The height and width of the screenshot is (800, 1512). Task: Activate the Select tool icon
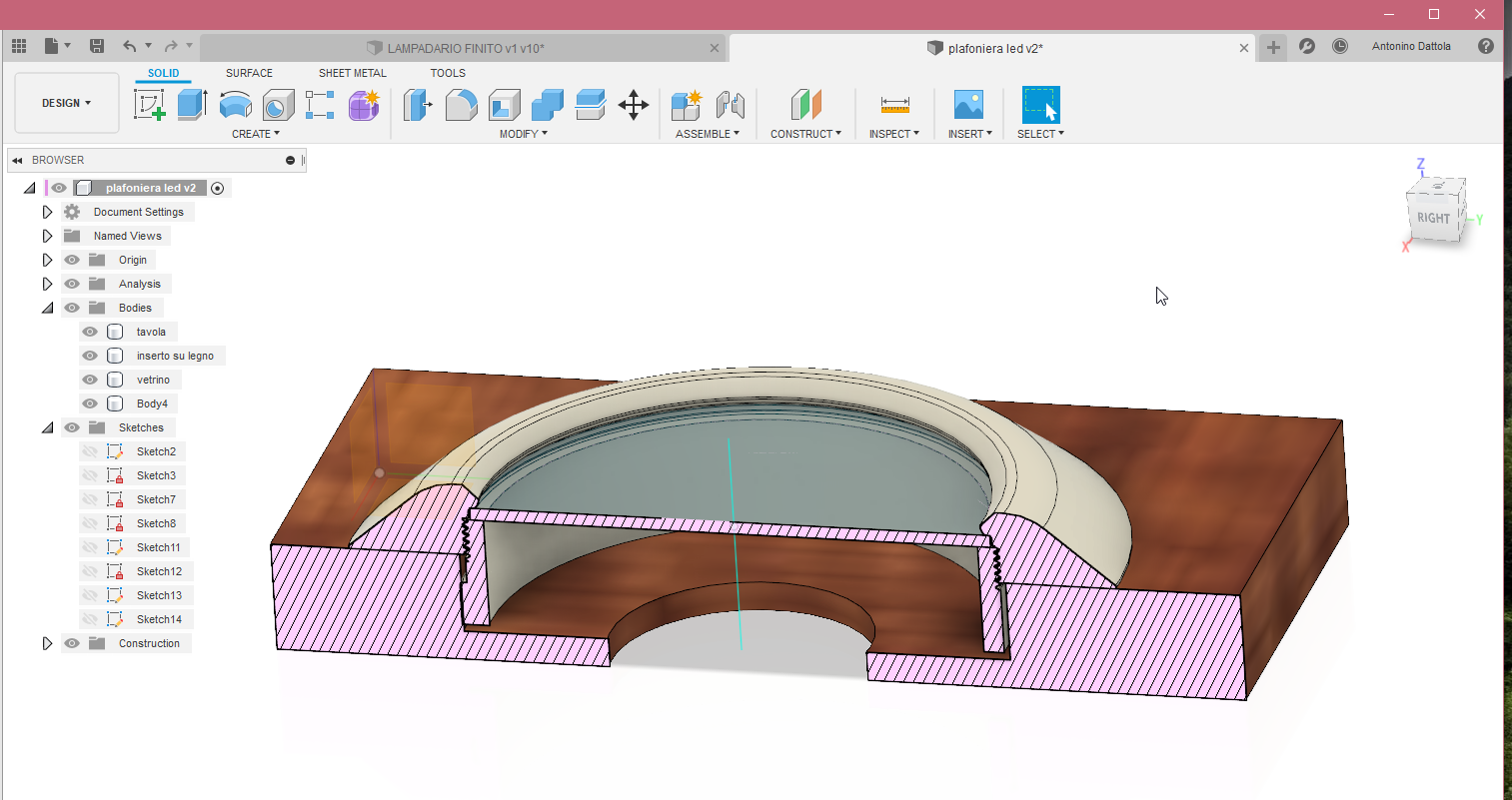click(1040, 104)
